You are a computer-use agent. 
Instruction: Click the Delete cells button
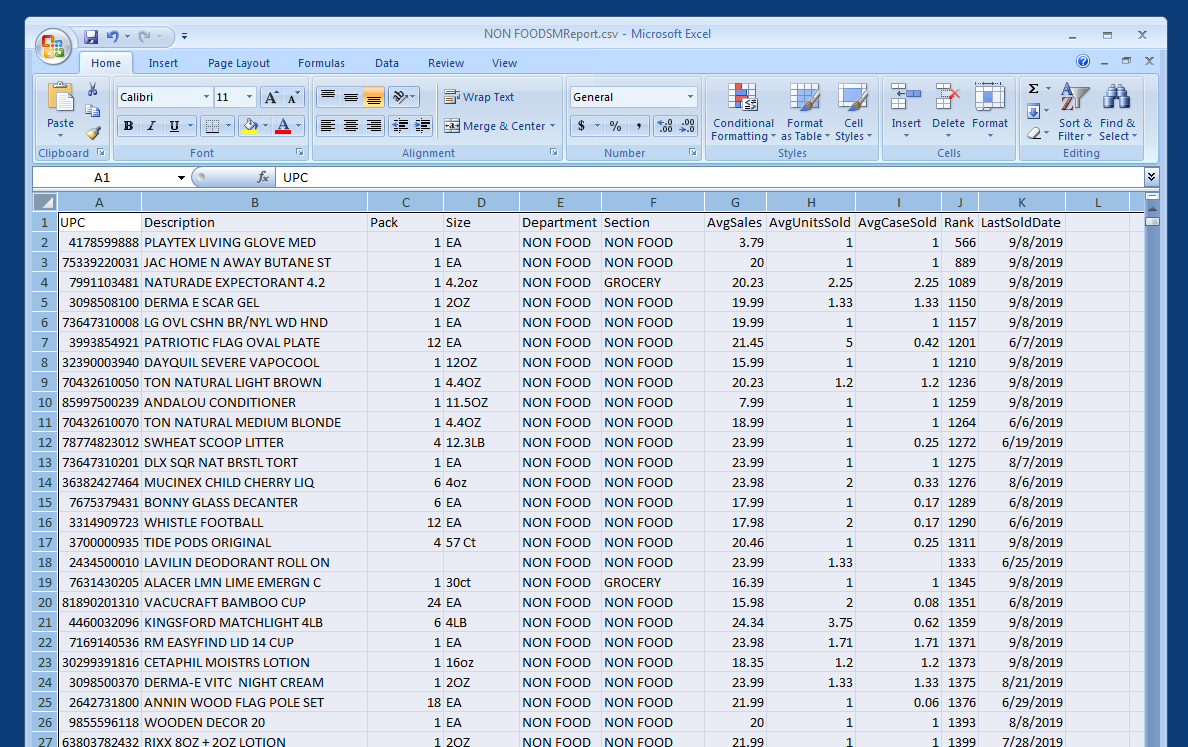948,111
